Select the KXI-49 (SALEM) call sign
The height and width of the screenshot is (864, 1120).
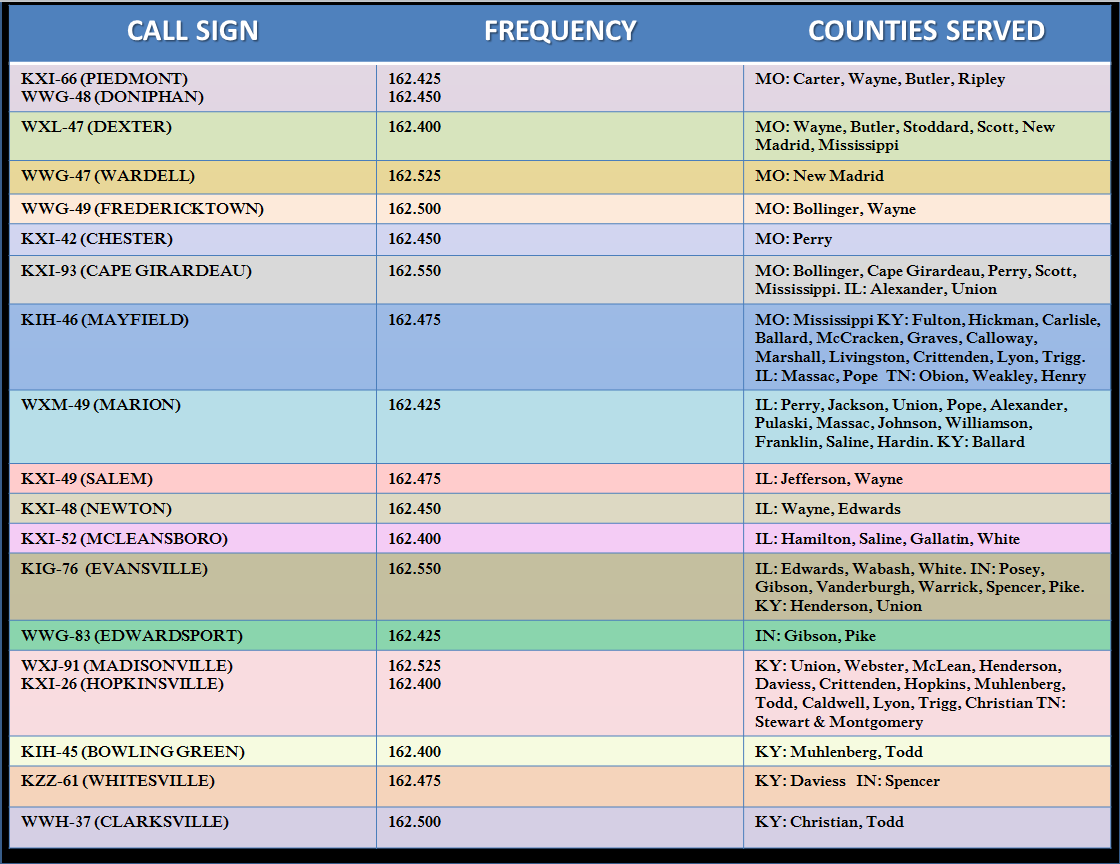tap(87, 479)
